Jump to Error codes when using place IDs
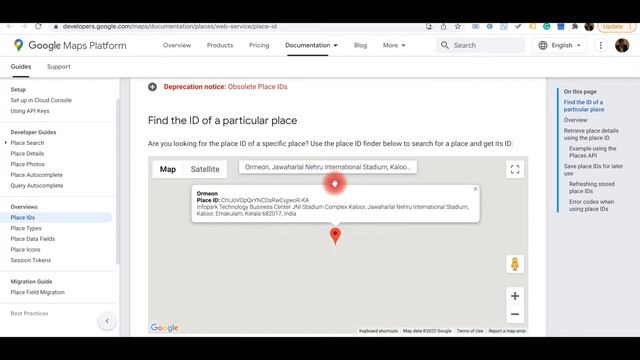The width and height of the screenshot is (640, 360). (x=591, y=205)
